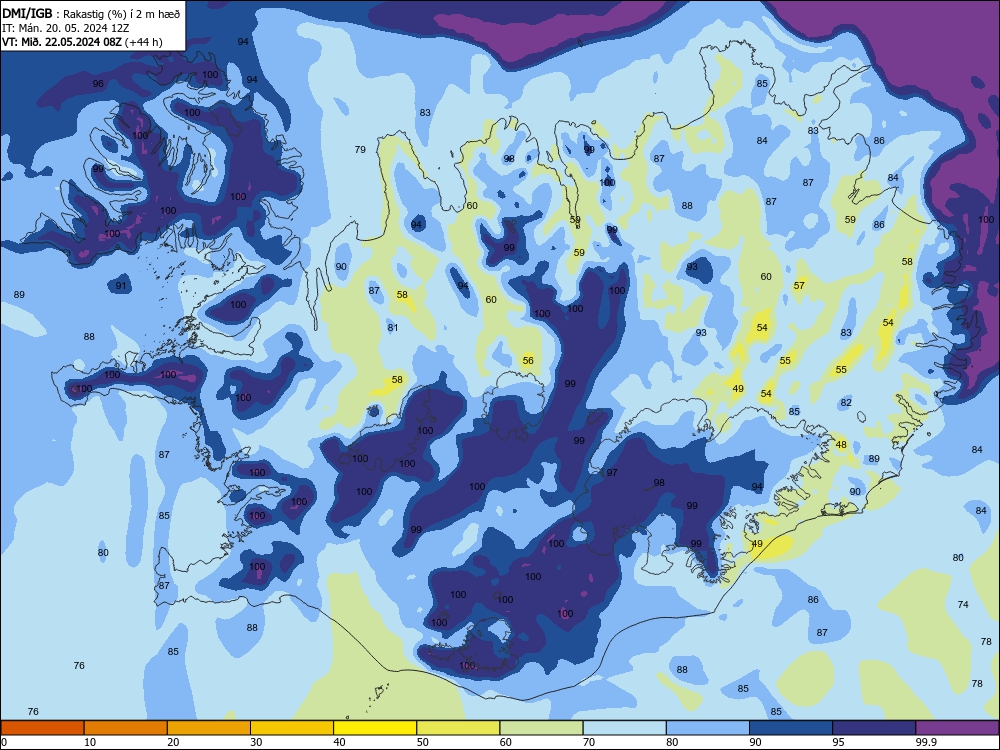This screenshot has height=750, width=1000.
Task: Click the legend tick label 70
Action: tap(589, 742)
